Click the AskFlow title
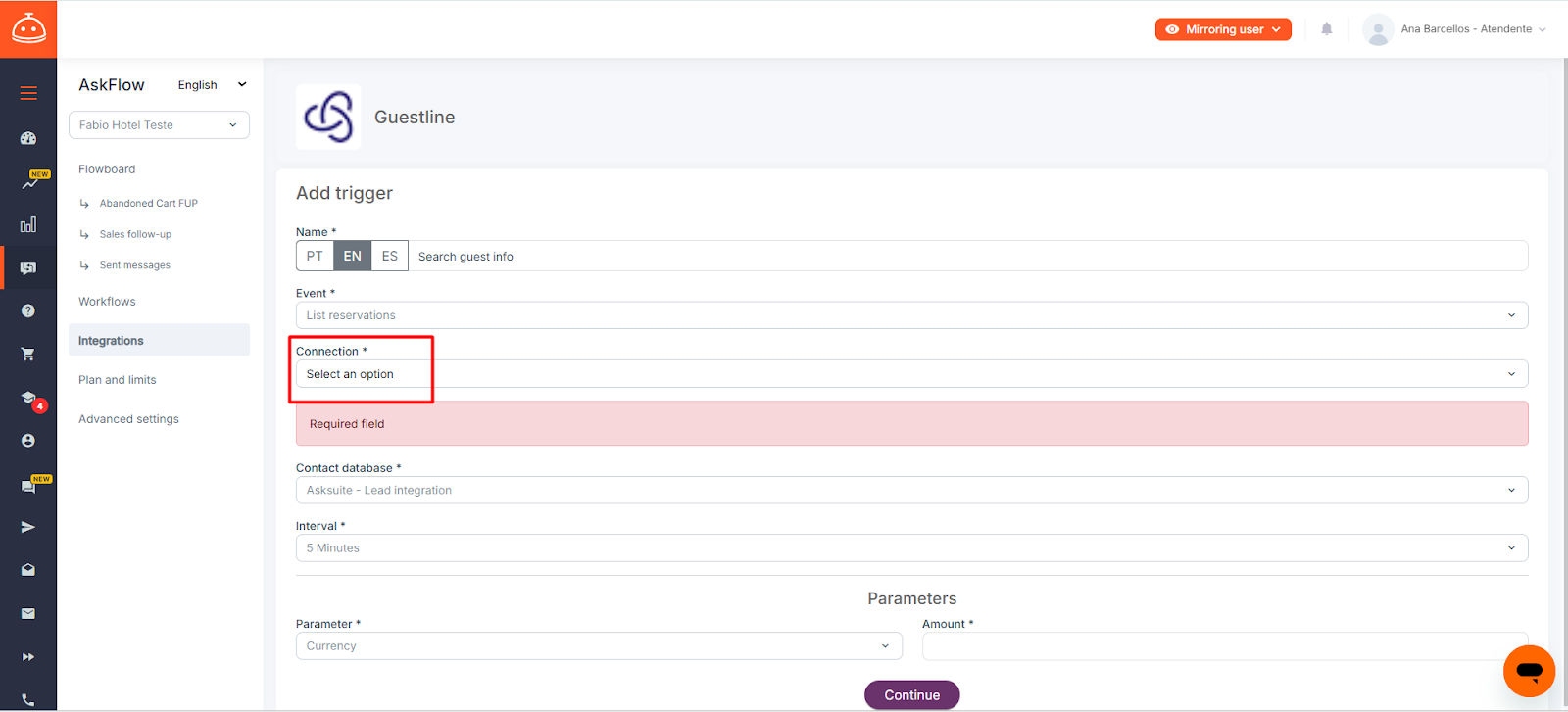 point(112,85)
